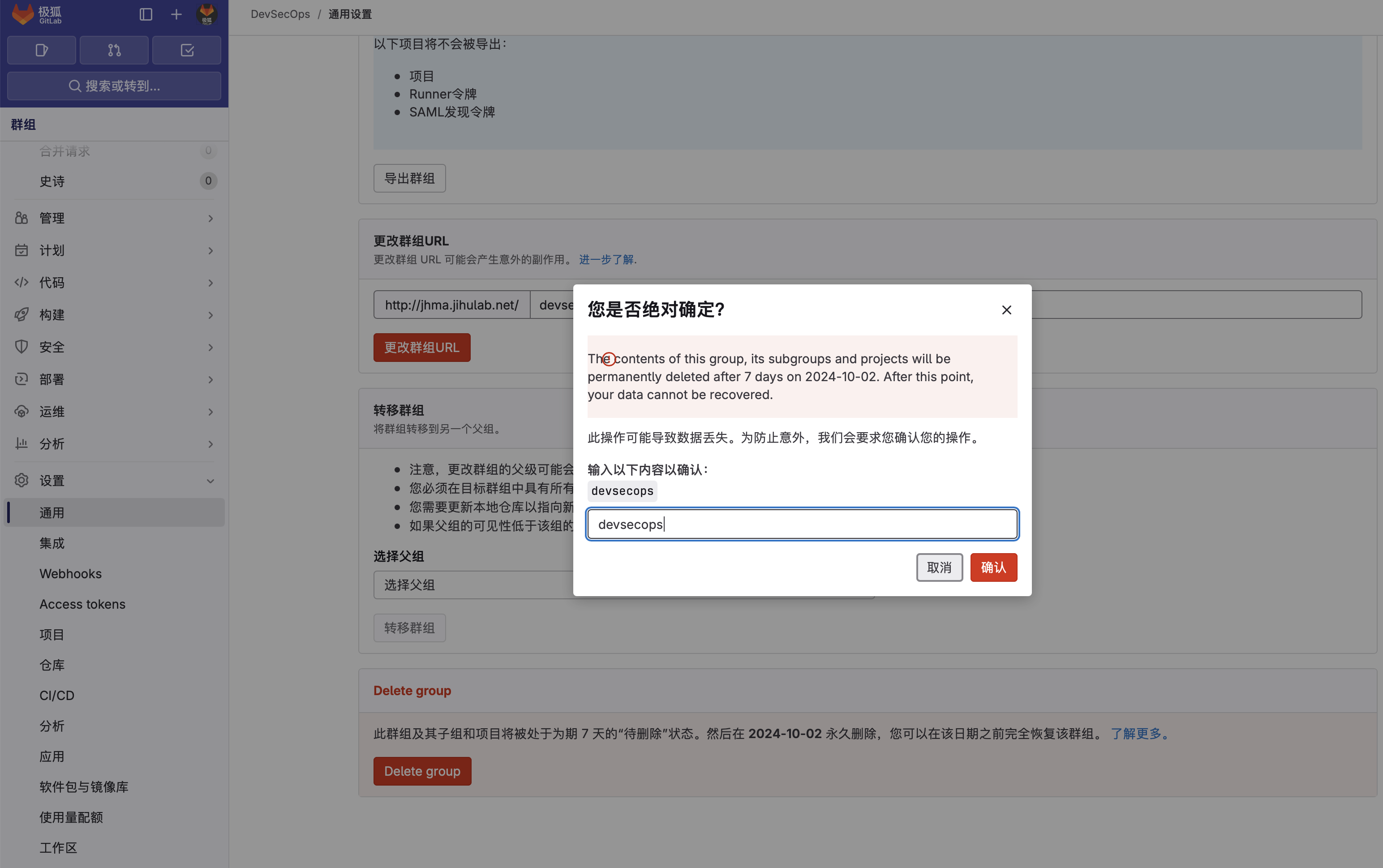Click the code repository icon in sidebar
Viewport: 1383px width, 868px height.
[22, 282]
